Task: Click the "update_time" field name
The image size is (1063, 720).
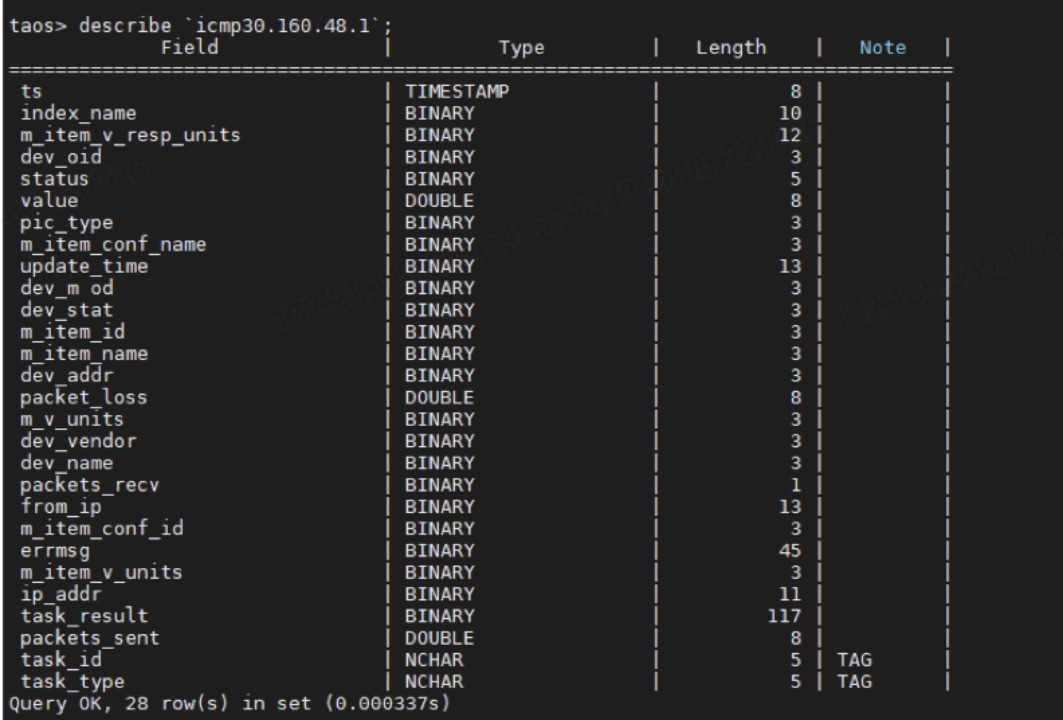Action: click(84, 266)
